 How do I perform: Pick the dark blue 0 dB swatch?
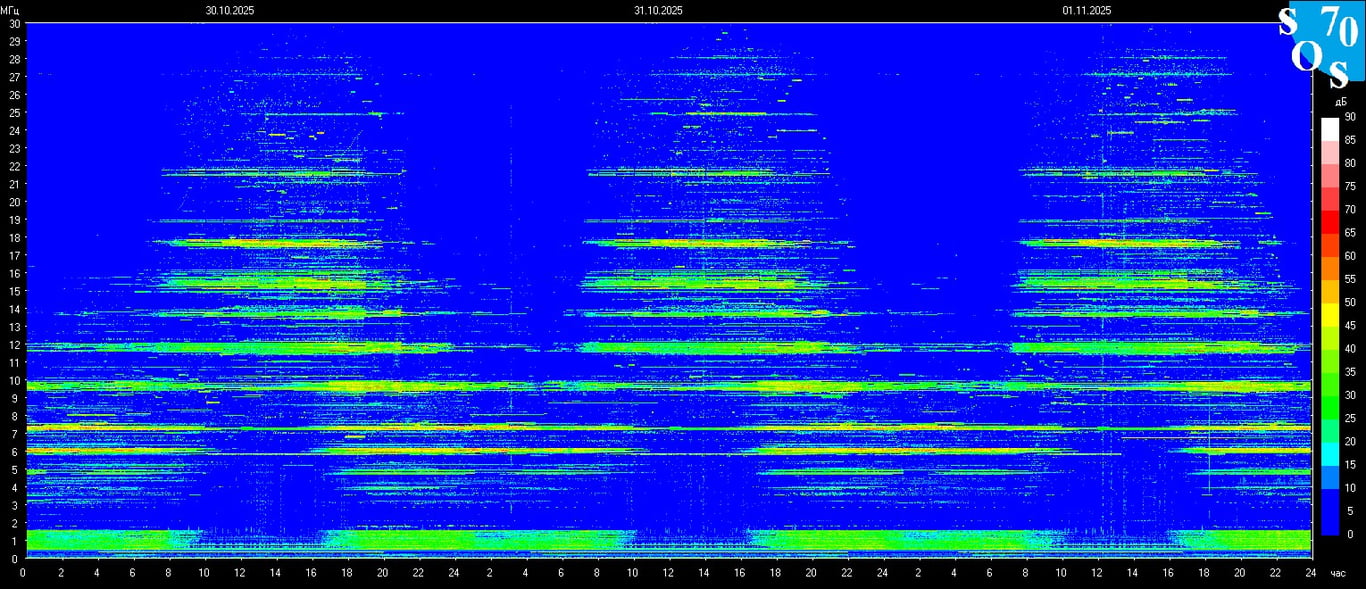pyautogui.click(x=1329, y=522)
